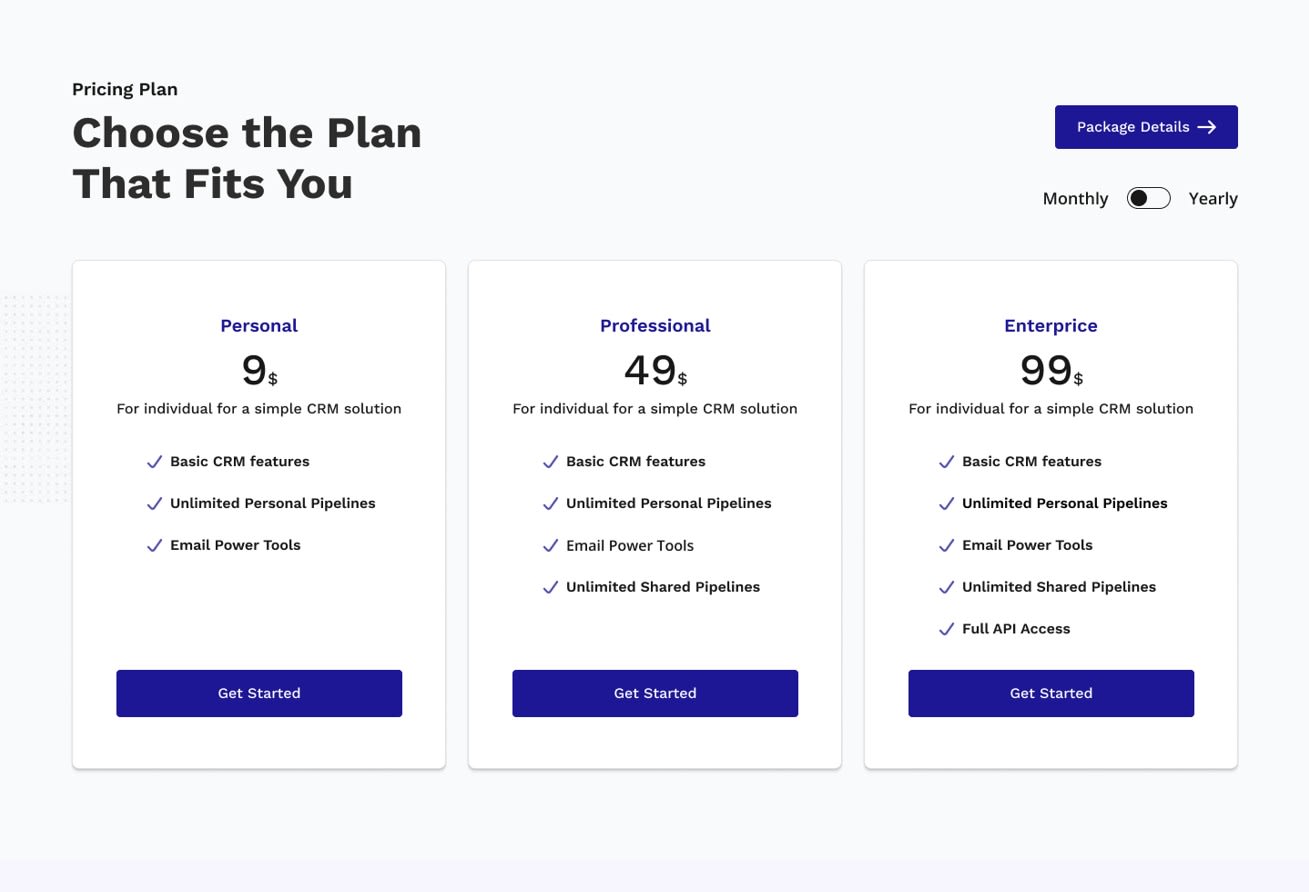Click the Personal plan title

coord(259,326)
